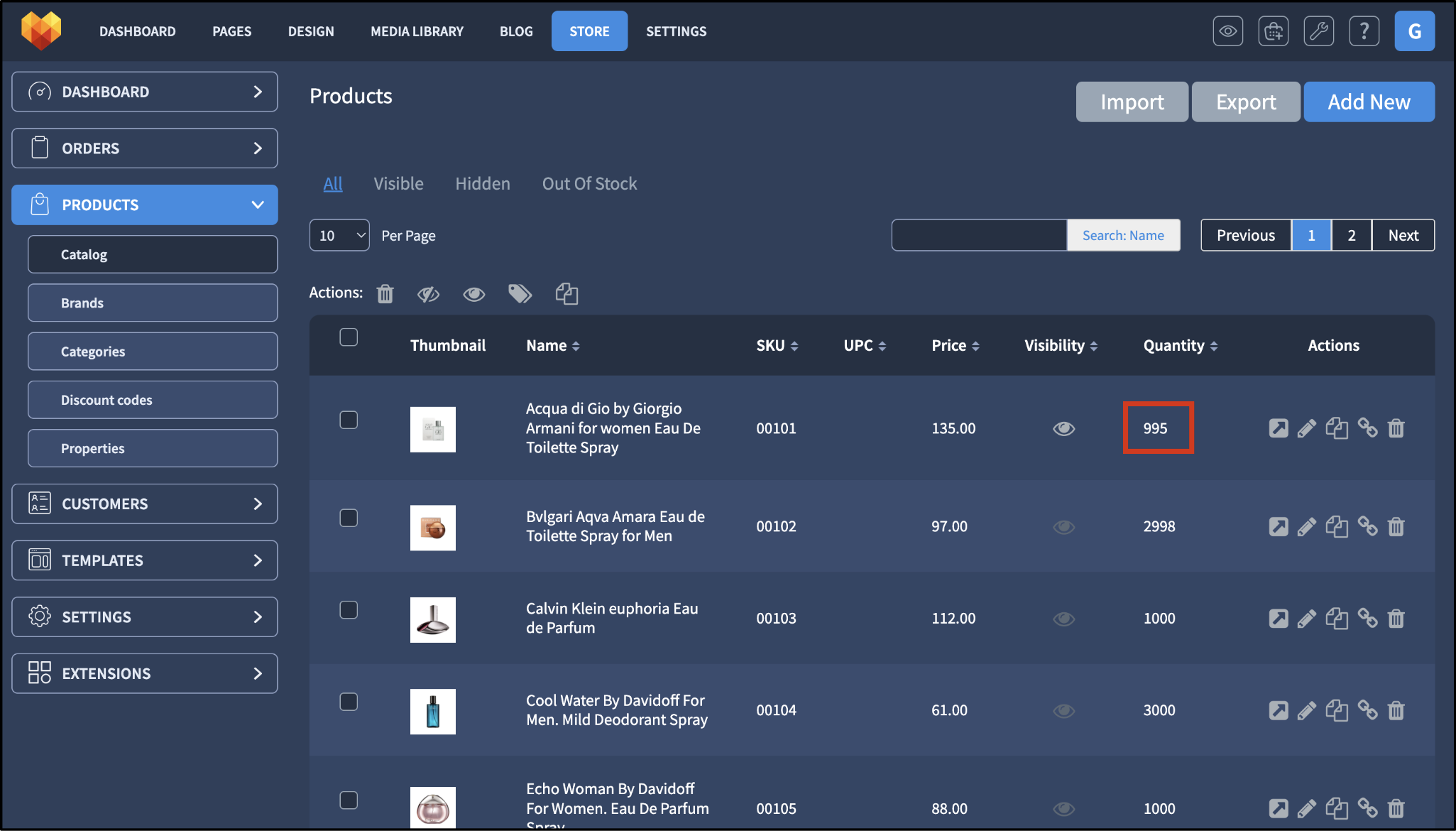Screen dimensions: 1456x831
Task: Open help question mark icon
Action: click(1364, 31)
